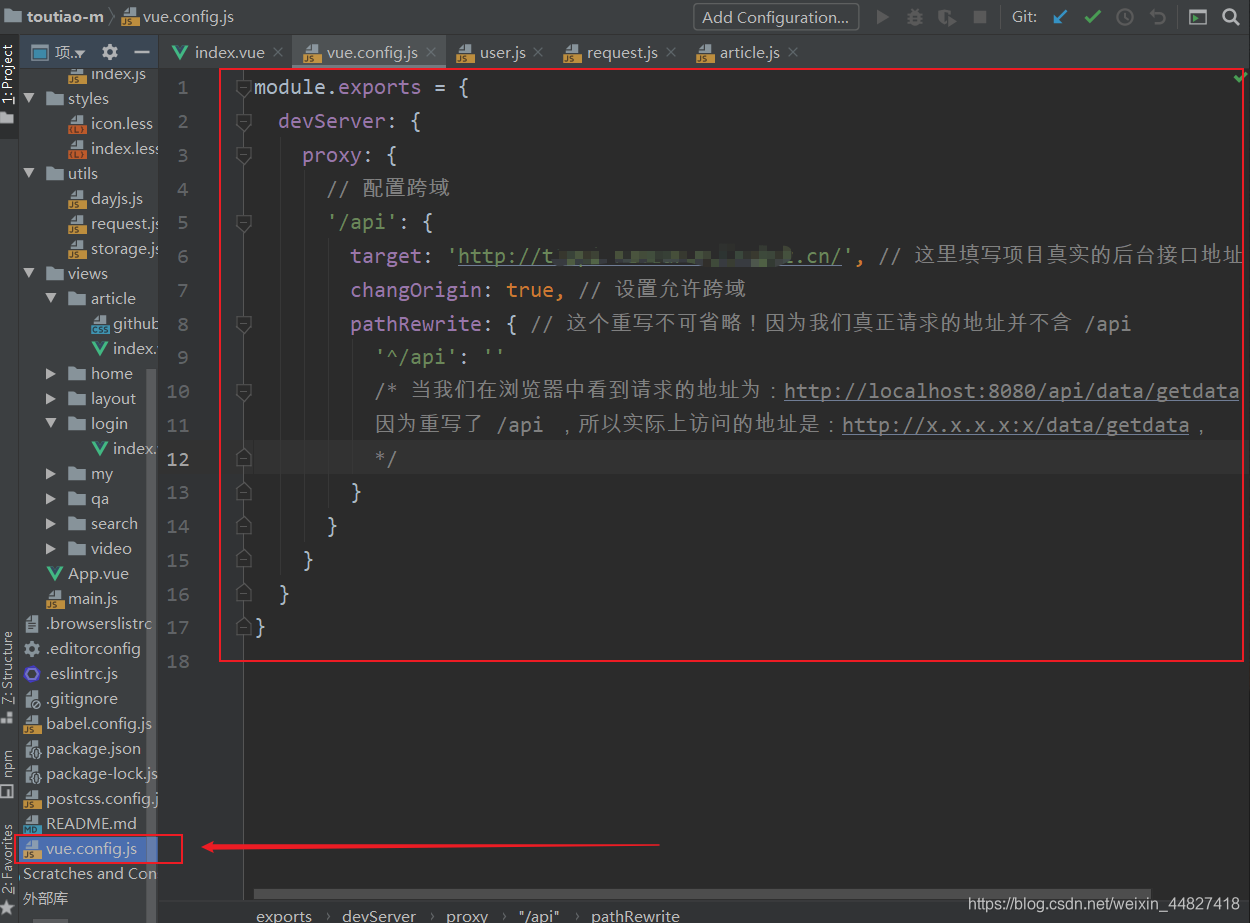The image size is (1250, 923).
Task: Select .eslintrc.js in project tree
Action: pyautogui.click(x=82, y=673)
